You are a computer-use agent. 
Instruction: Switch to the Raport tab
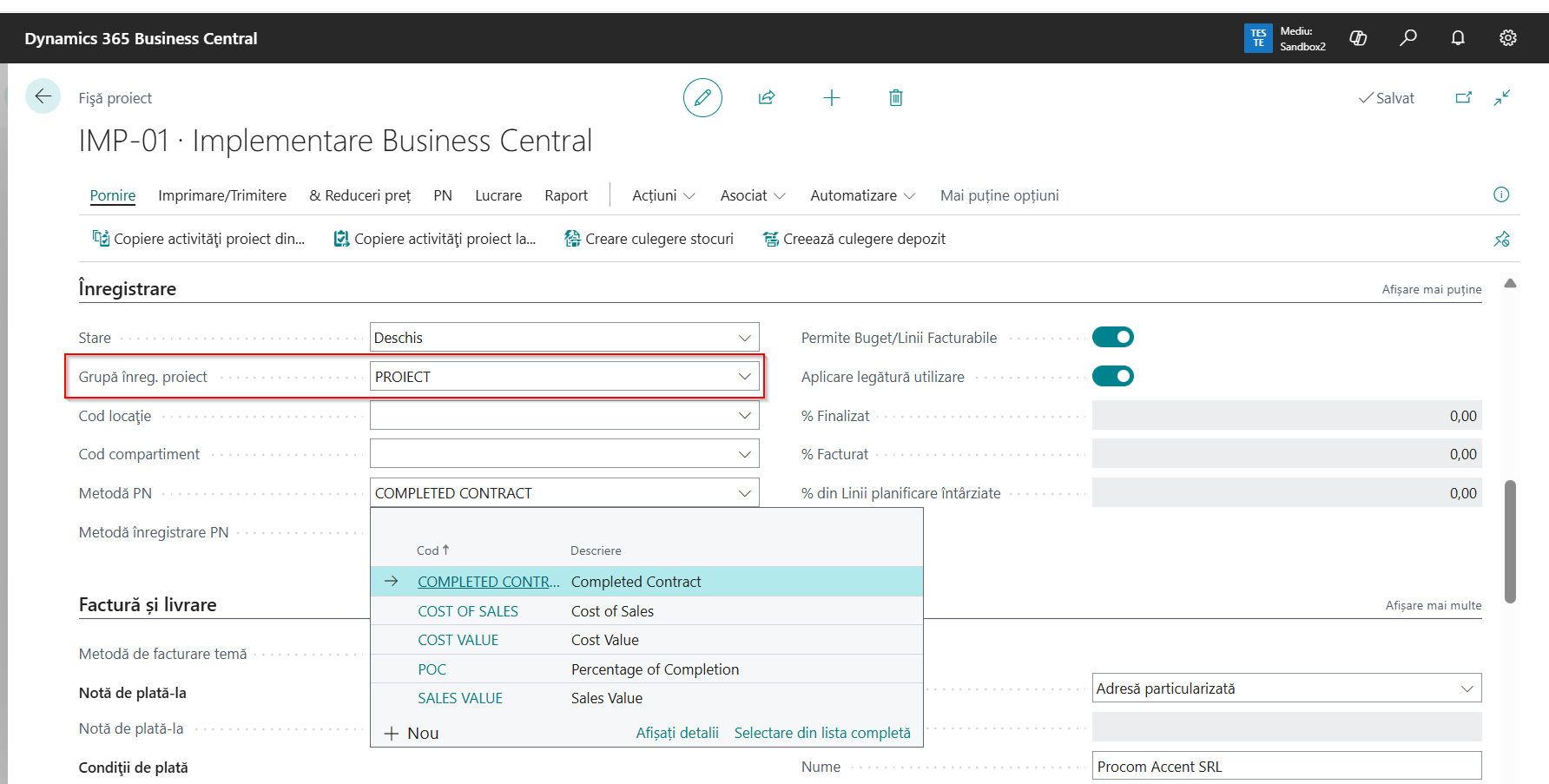(566, 195)
